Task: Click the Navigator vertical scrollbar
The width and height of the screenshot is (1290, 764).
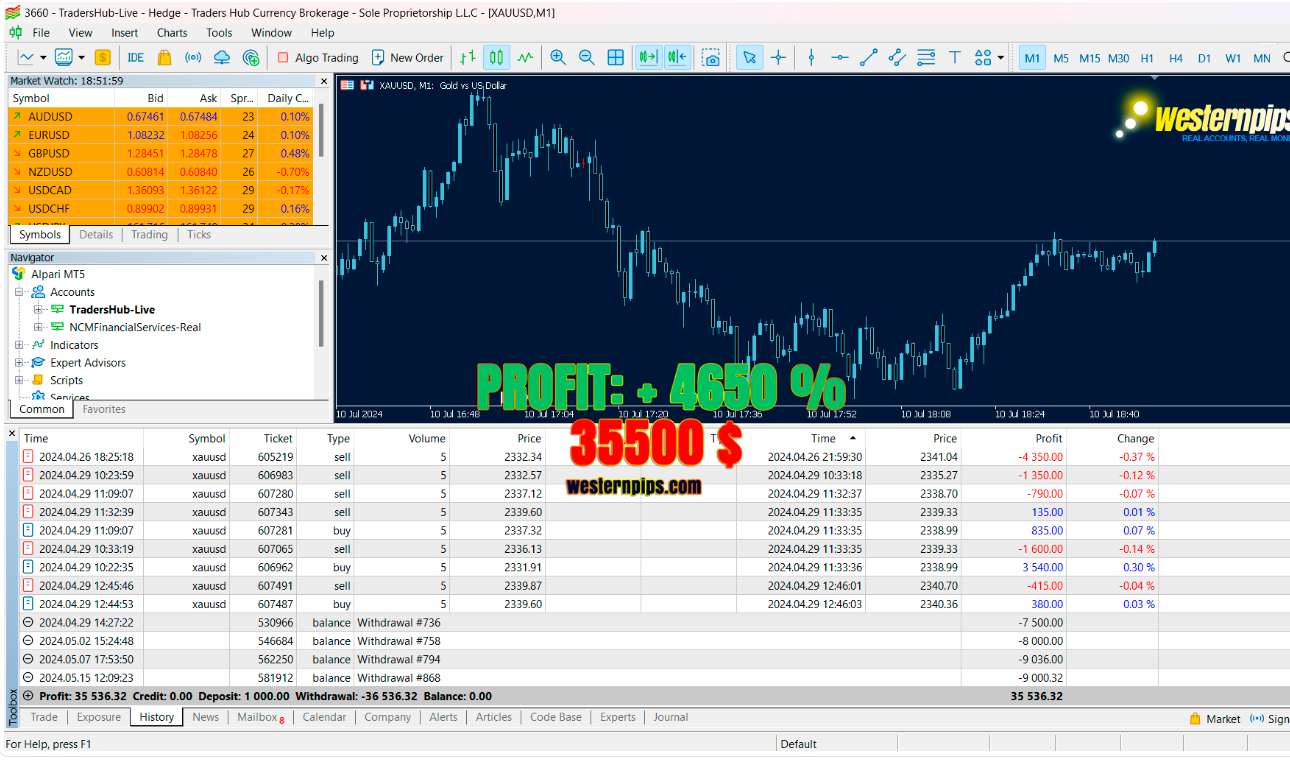Action: [321, 313]
